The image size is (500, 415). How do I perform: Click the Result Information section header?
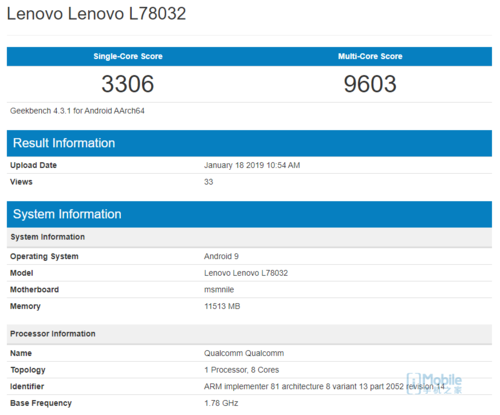click(249, 143)
